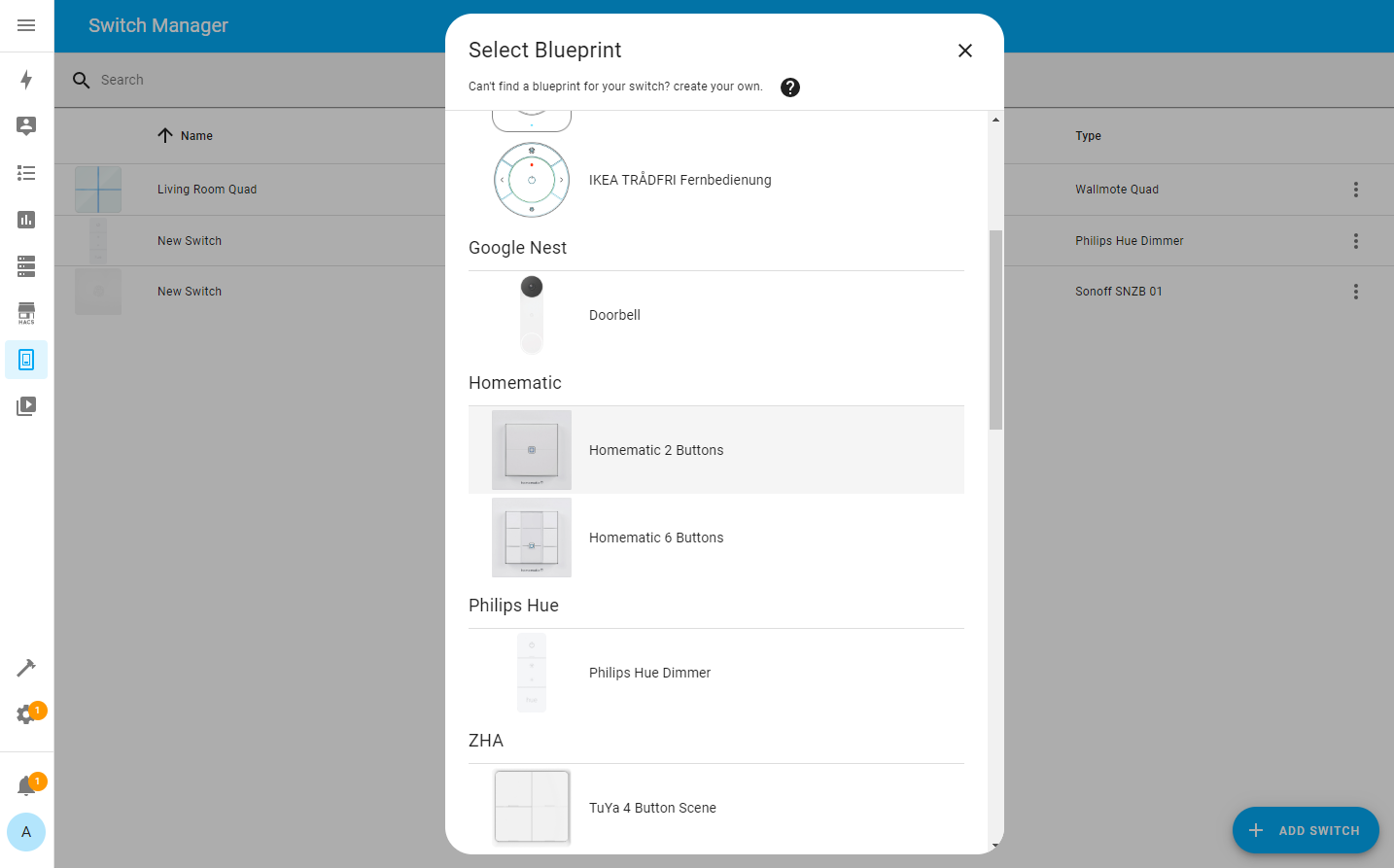Open the Logbook list sidebar icon
The image size is (1394, 868).
26,173
